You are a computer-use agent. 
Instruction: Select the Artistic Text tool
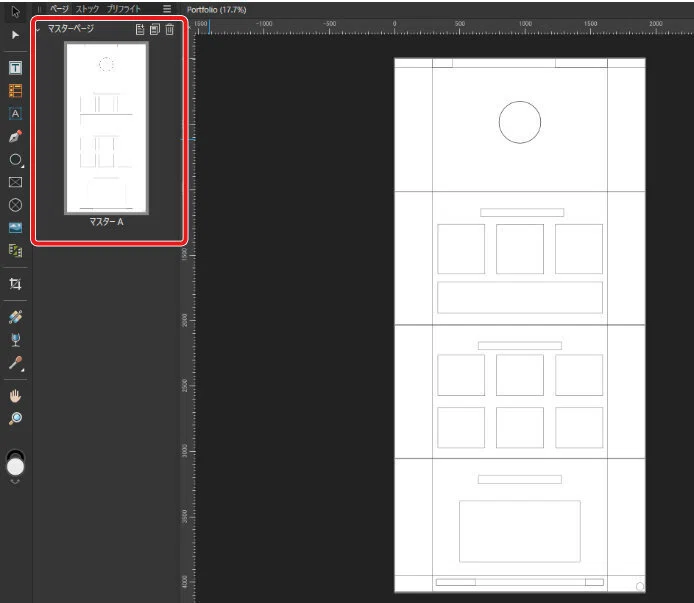click(x=15, y=114)
